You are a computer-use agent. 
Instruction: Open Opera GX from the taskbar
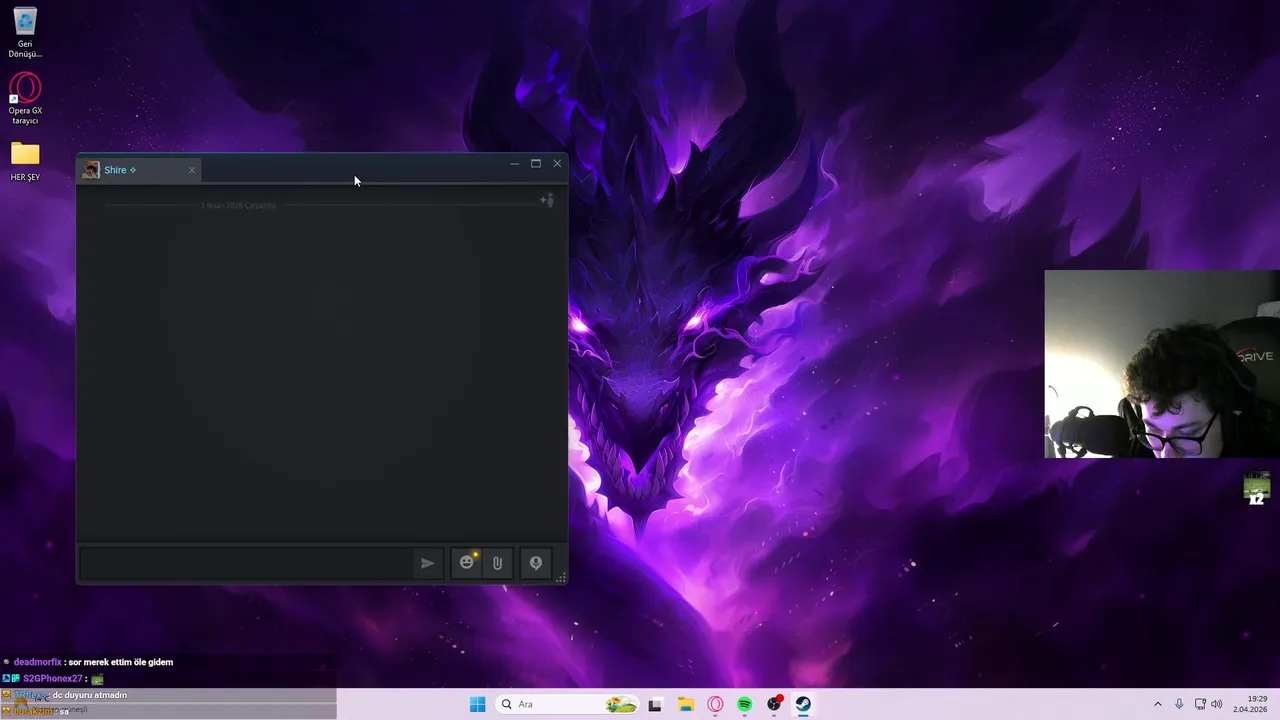coord(715,704)
